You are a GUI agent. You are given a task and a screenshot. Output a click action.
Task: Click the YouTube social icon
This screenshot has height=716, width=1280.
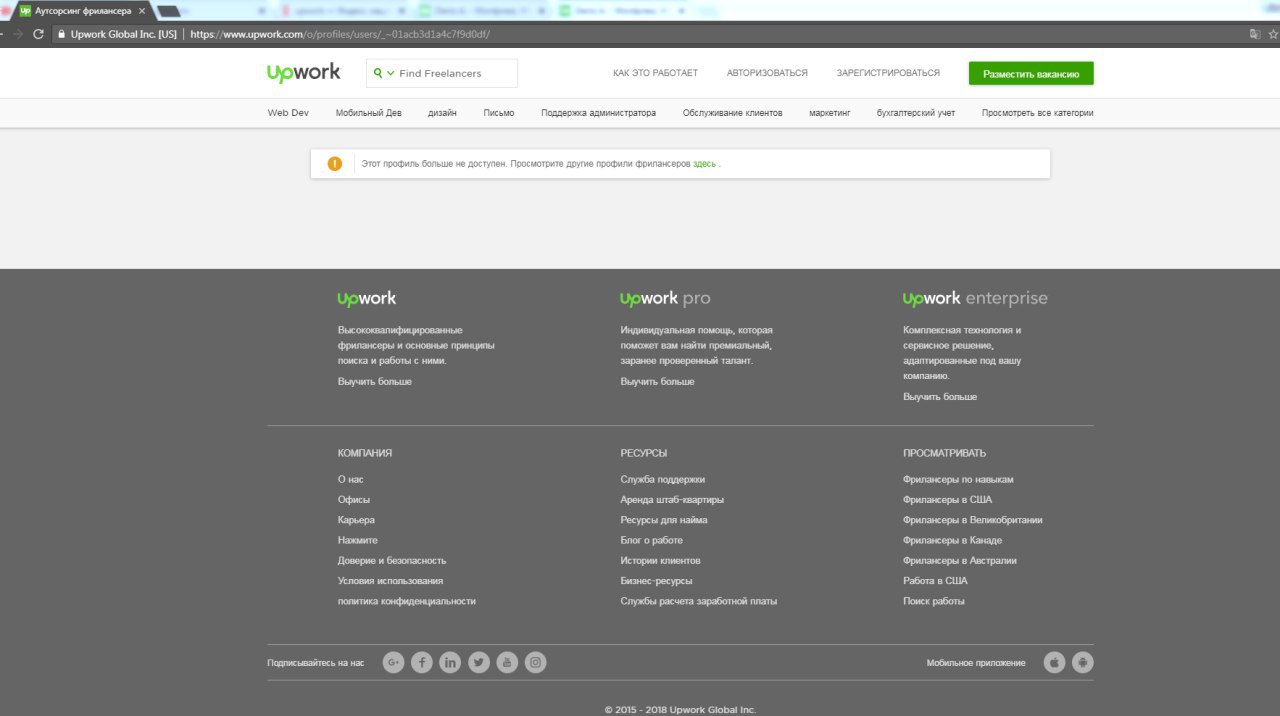click(507, 662)
